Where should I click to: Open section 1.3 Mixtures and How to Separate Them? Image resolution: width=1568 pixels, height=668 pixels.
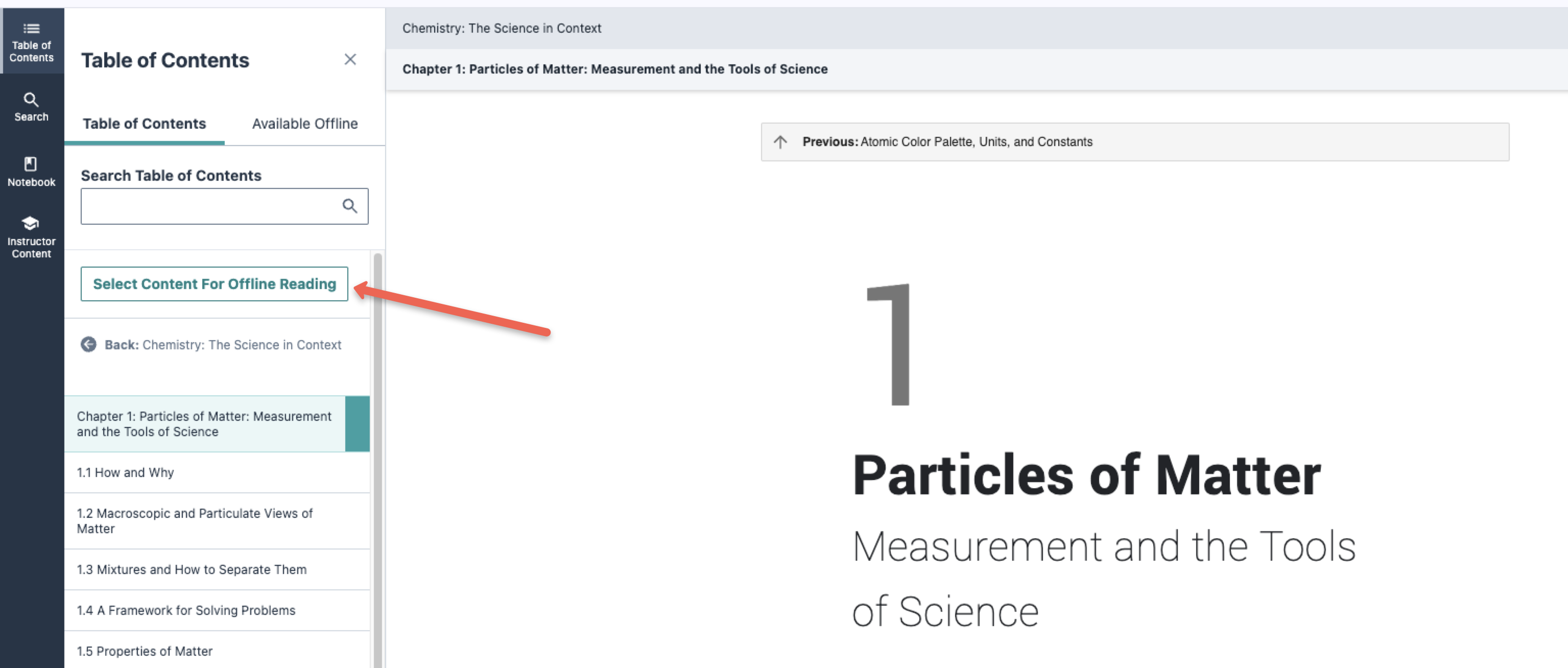(x=192, y=569)
